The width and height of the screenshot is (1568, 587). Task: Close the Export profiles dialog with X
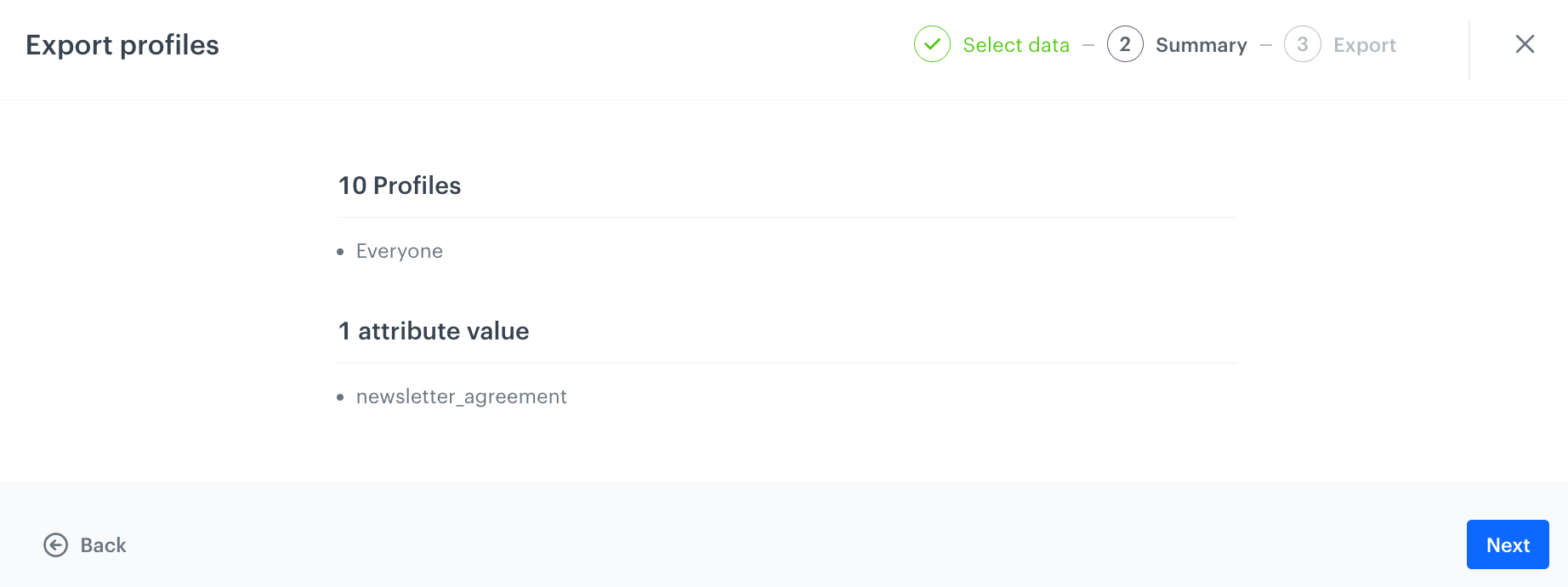[1525, 44]
